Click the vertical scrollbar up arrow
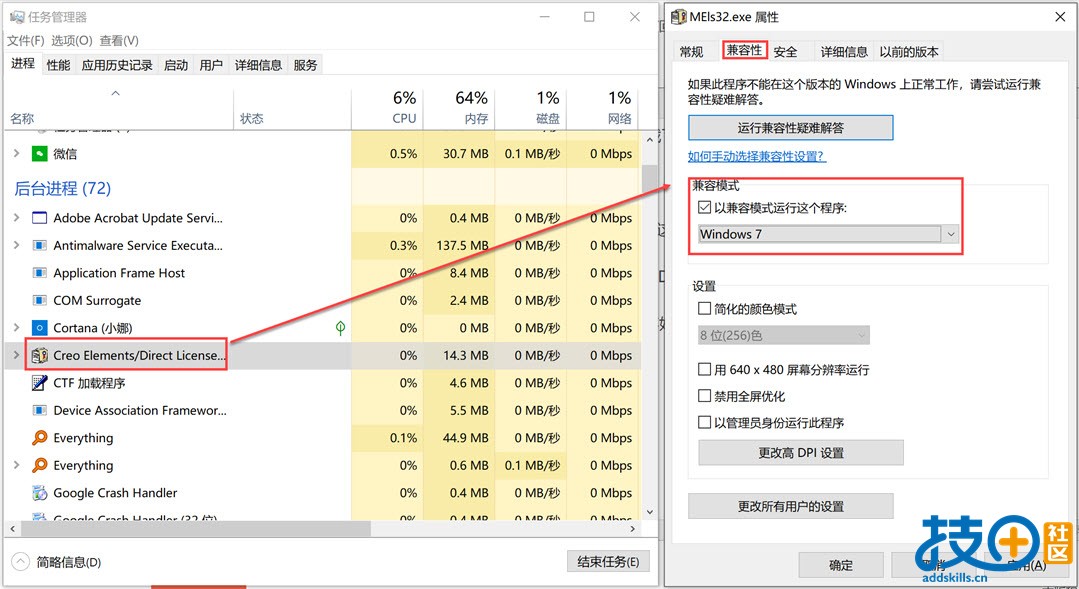Image resolution: width=1079 pixels, height=589 pixels. tap(650, 139)
